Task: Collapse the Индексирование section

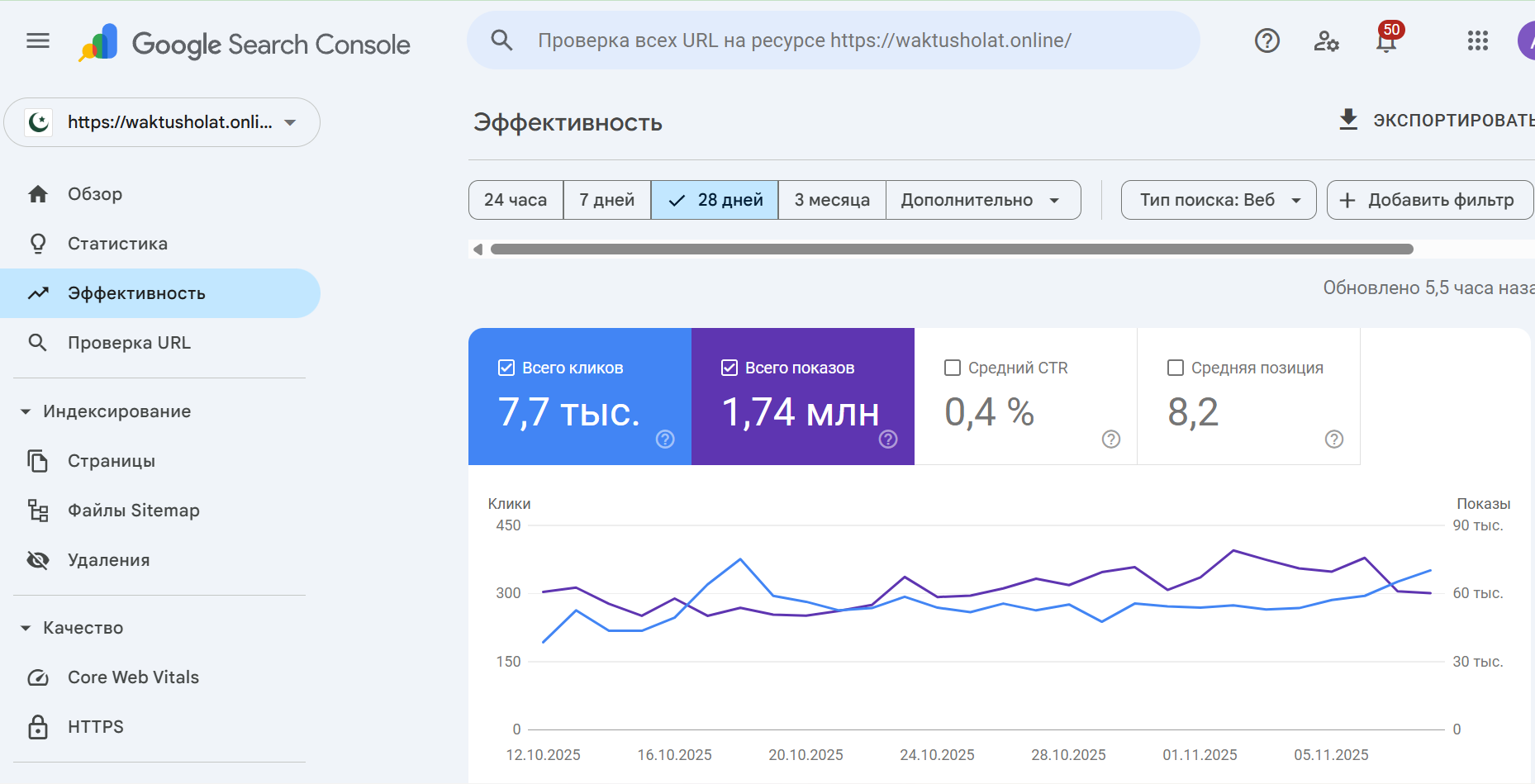Action: coord(26,411)
